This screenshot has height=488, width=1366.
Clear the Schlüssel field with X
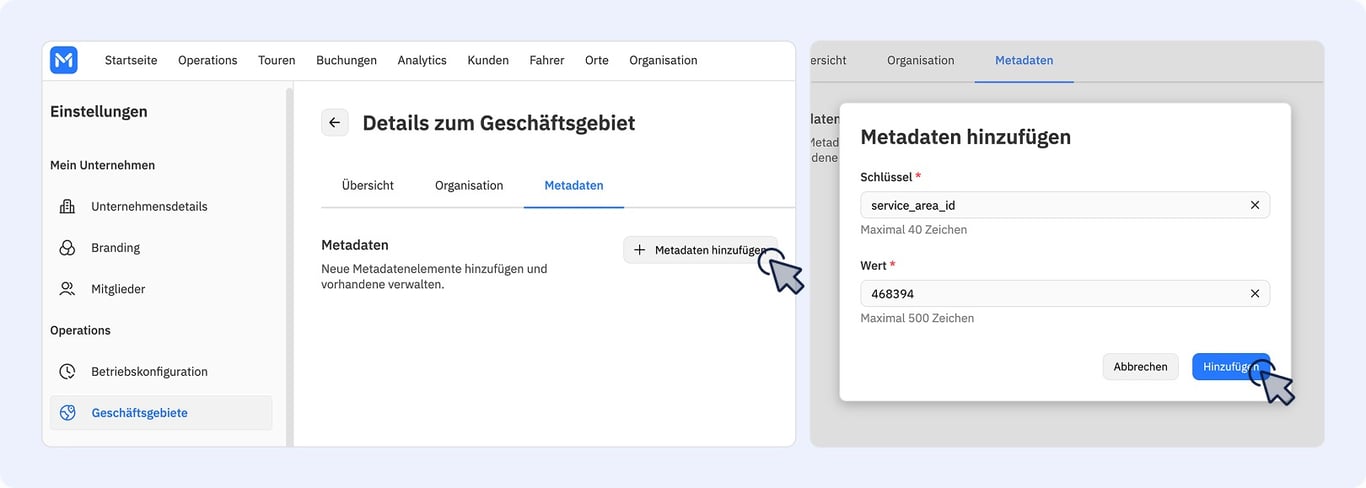(x=1255, y=205)
